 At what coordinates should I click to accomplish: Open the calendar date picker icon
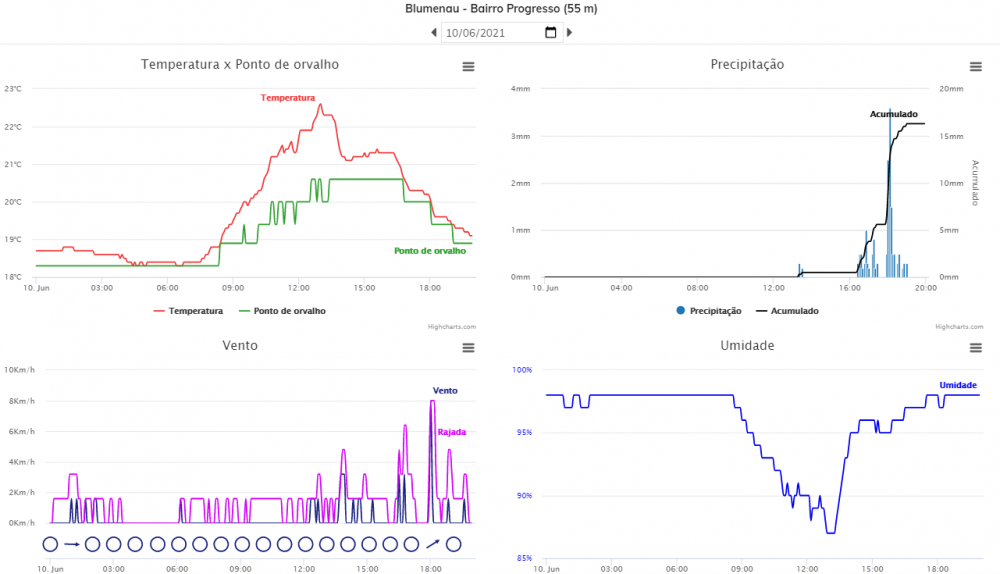pos(551,32)
